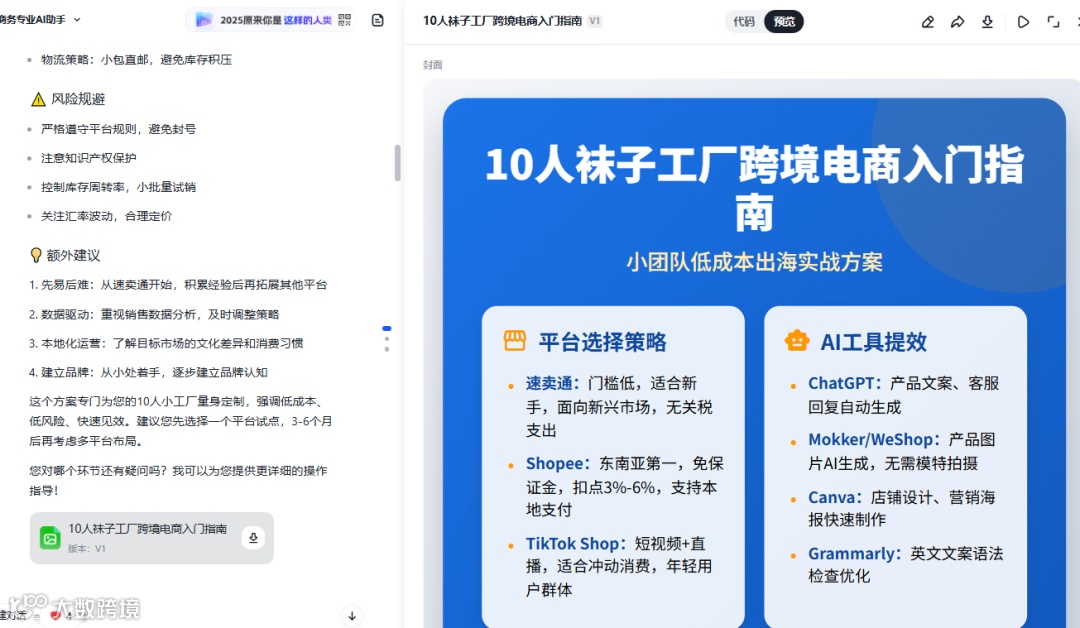Click 物流策略：小包直邮 bullet

[136, 60]
